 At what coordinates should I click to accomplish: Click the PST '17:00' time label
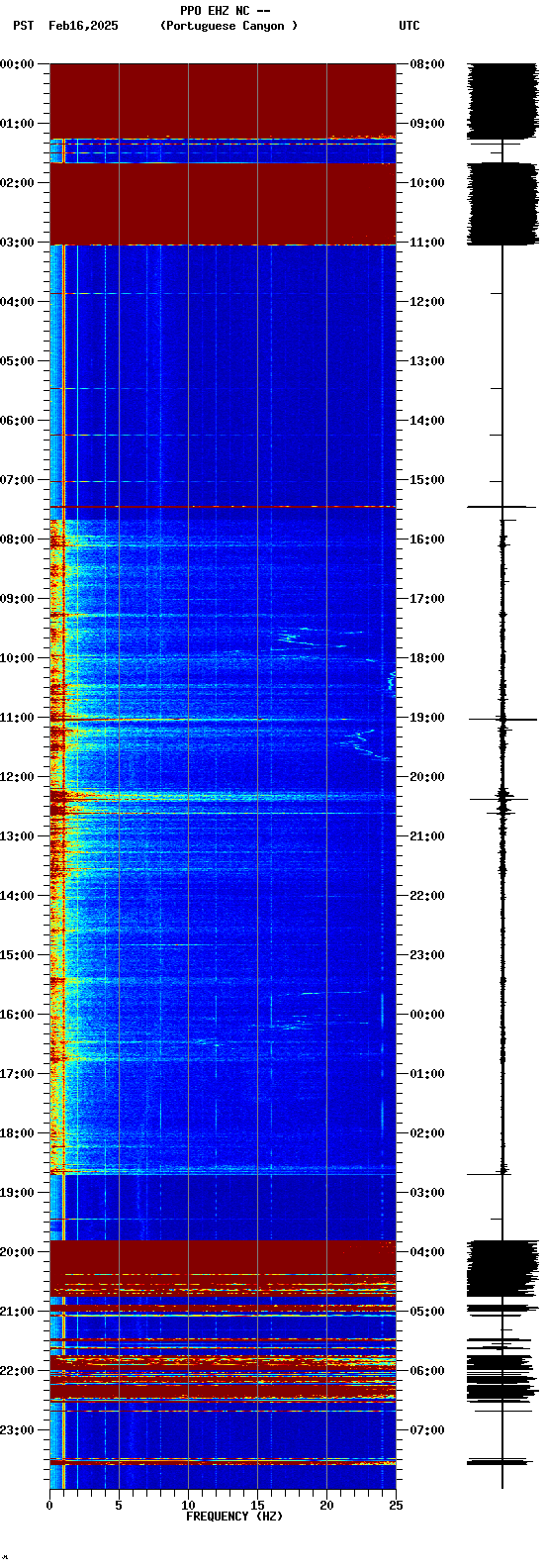18,1074
